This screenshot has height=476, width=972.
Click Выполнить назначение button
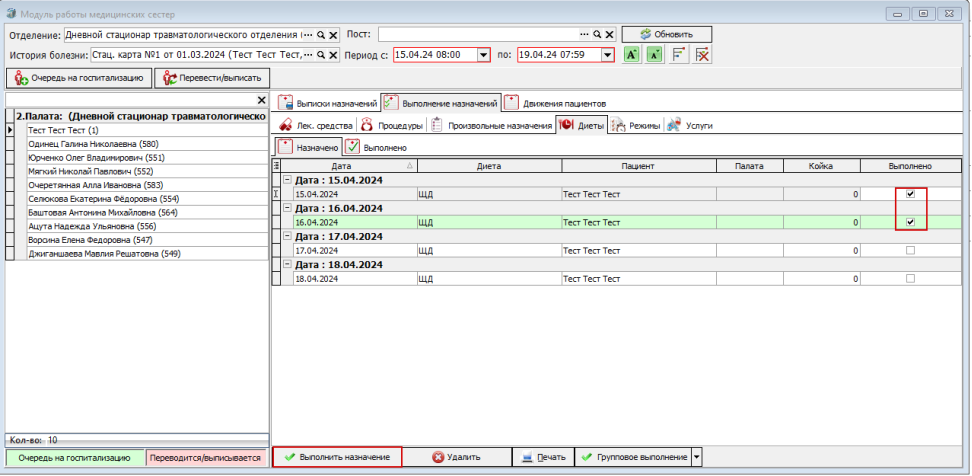(337, 457)
